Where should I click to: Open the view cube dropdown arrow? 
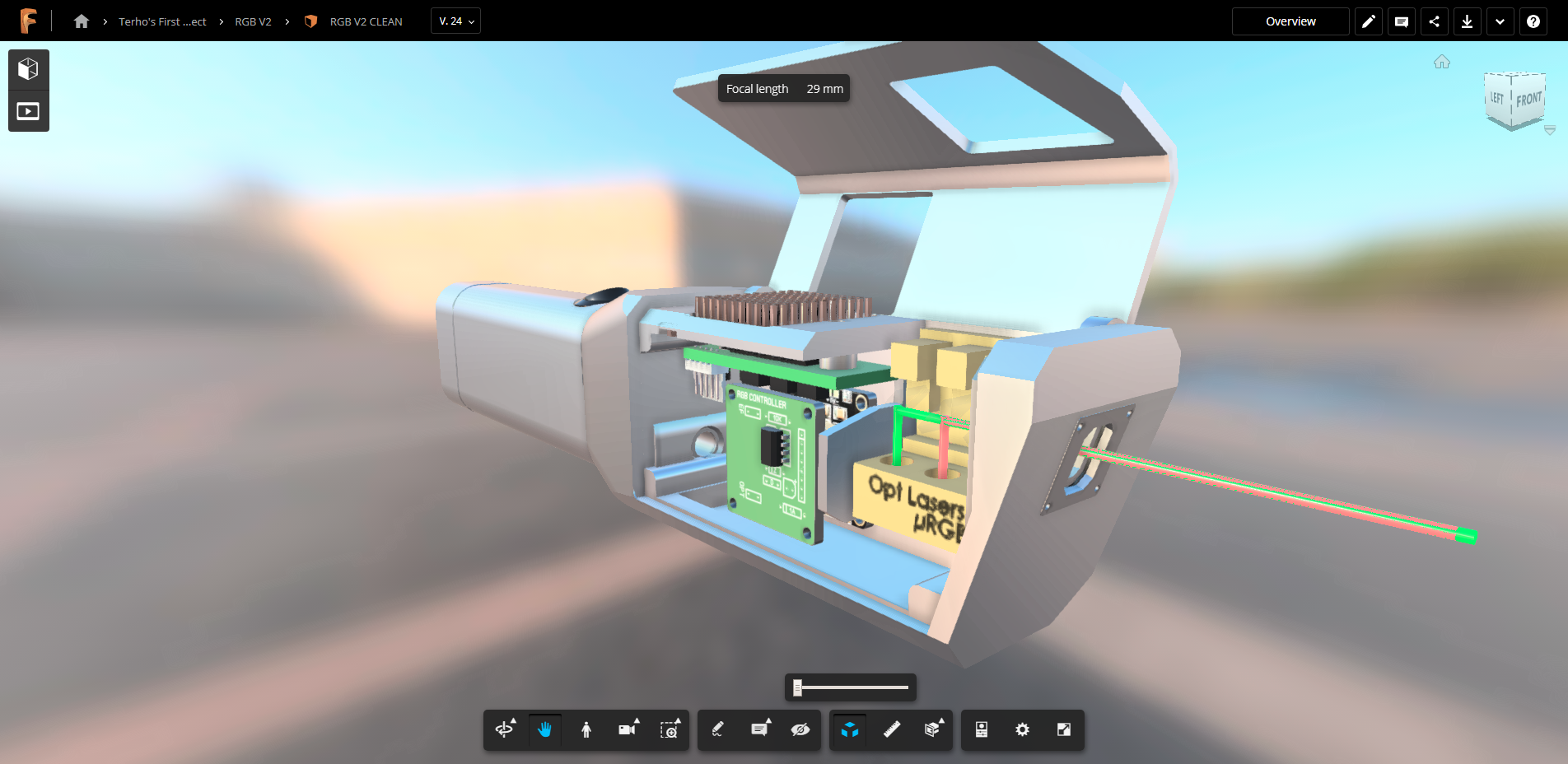coord(1550,131)
